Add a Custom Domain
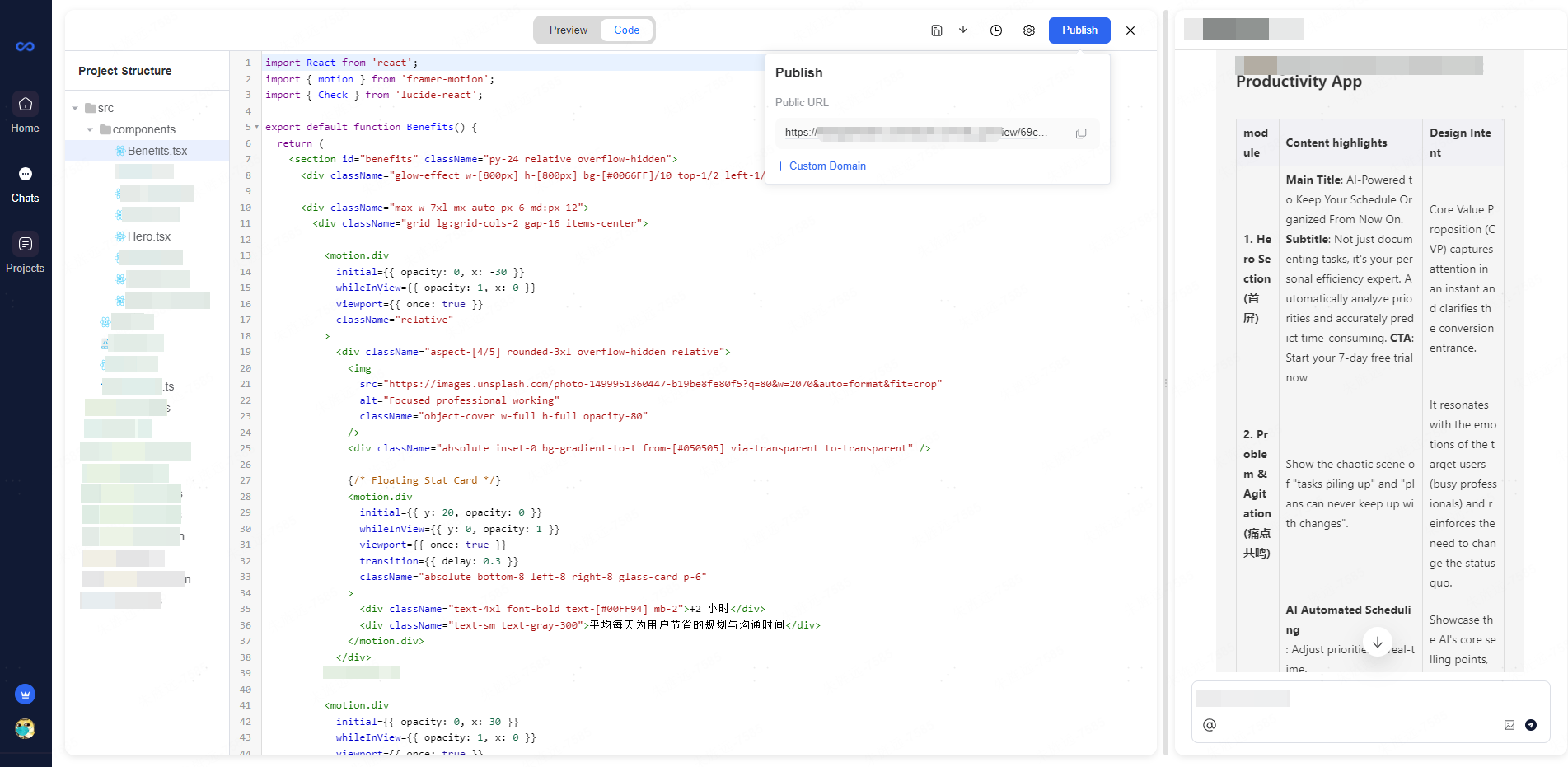 coord(821,166)
